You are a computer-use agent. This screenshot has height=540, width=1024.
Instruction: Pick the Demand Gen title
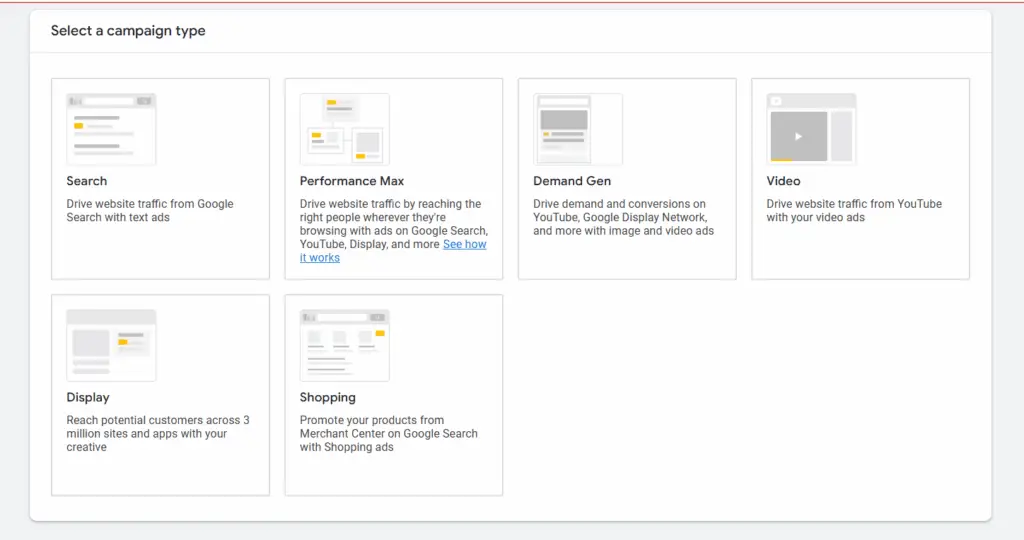(572, 181)
